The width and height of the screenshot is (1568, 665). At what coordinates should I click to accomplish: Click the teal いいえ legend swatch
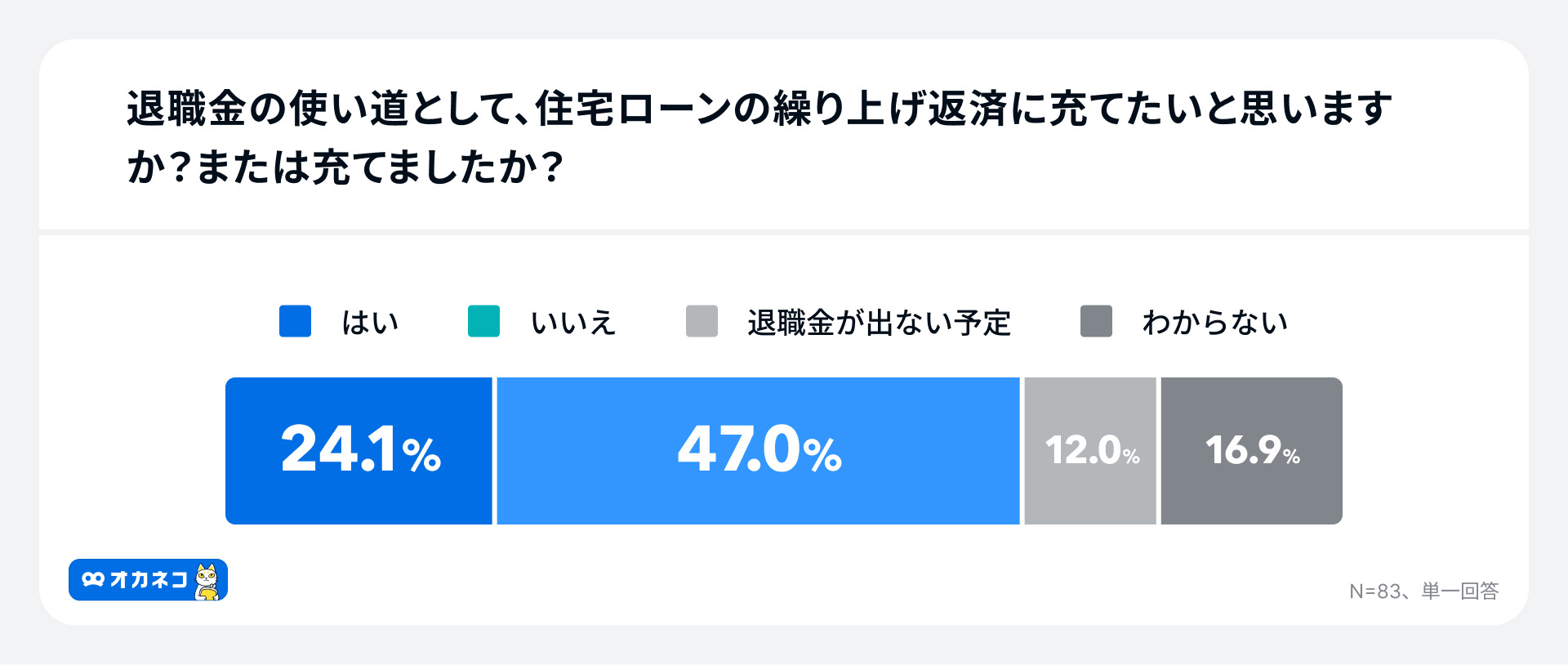coord(483,321)
